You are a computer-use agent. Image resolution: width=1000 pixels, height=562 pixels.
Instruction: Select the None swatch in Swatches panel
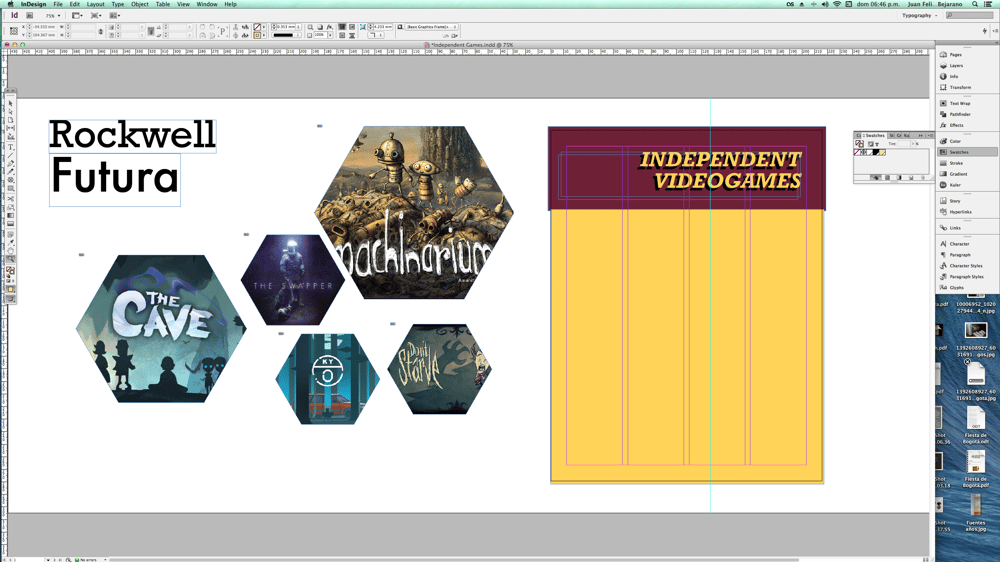tap(858, 153)
